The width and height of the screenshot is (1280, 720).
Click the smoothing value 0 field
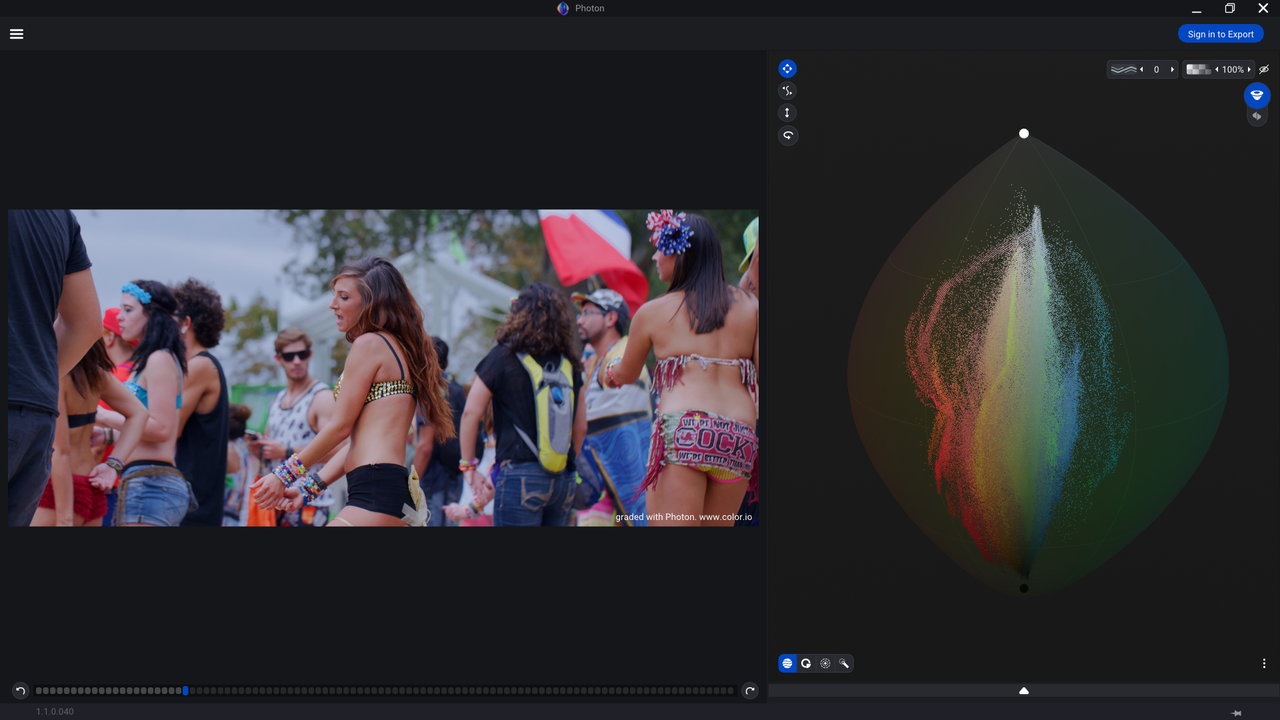point(1157,70)
